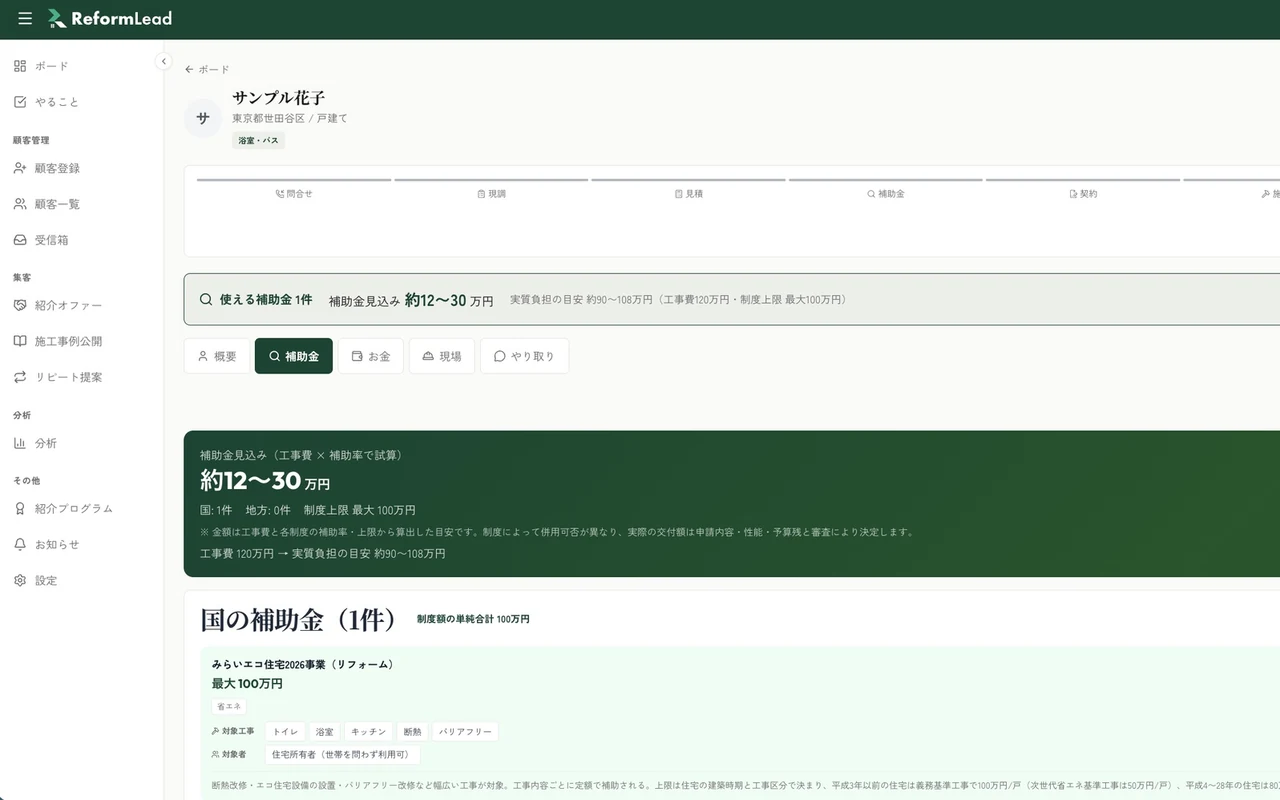
Task: Click the 省エネ tag
Action: click(229, 706)
